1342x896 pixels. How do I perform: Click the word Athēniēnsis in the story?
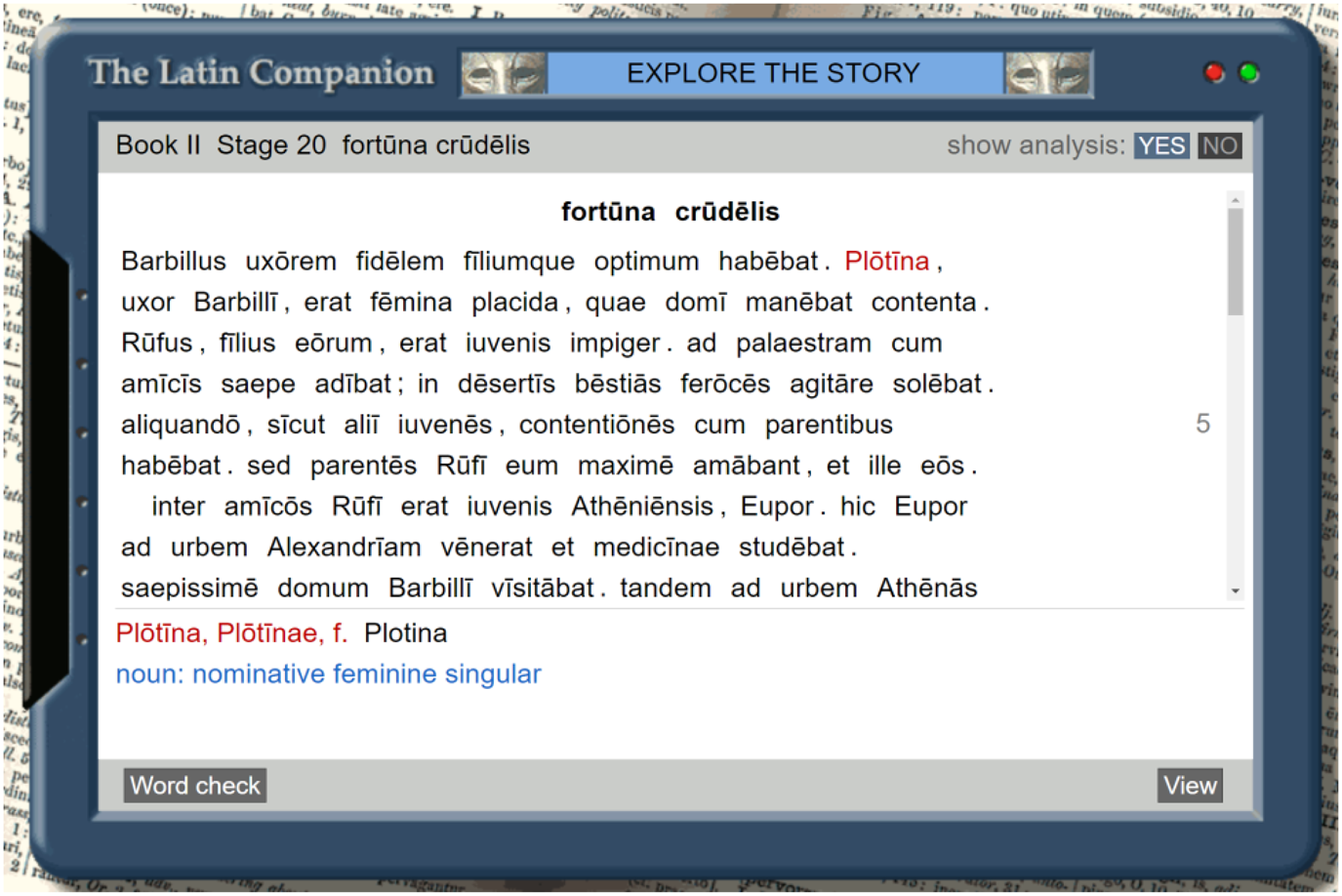(642, 507)
